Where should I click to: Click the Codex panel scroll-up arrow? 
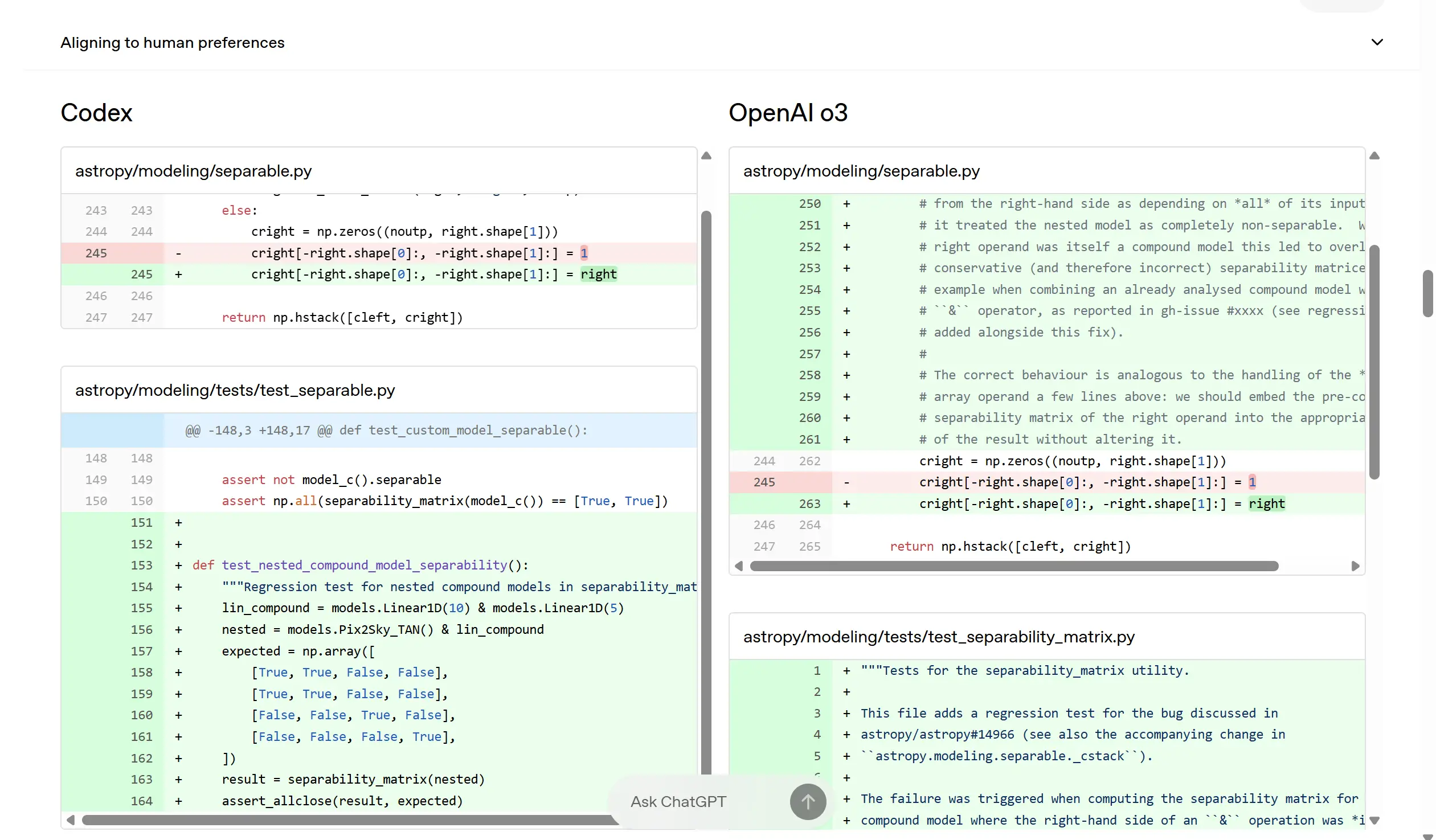click(x=706, y=155)
